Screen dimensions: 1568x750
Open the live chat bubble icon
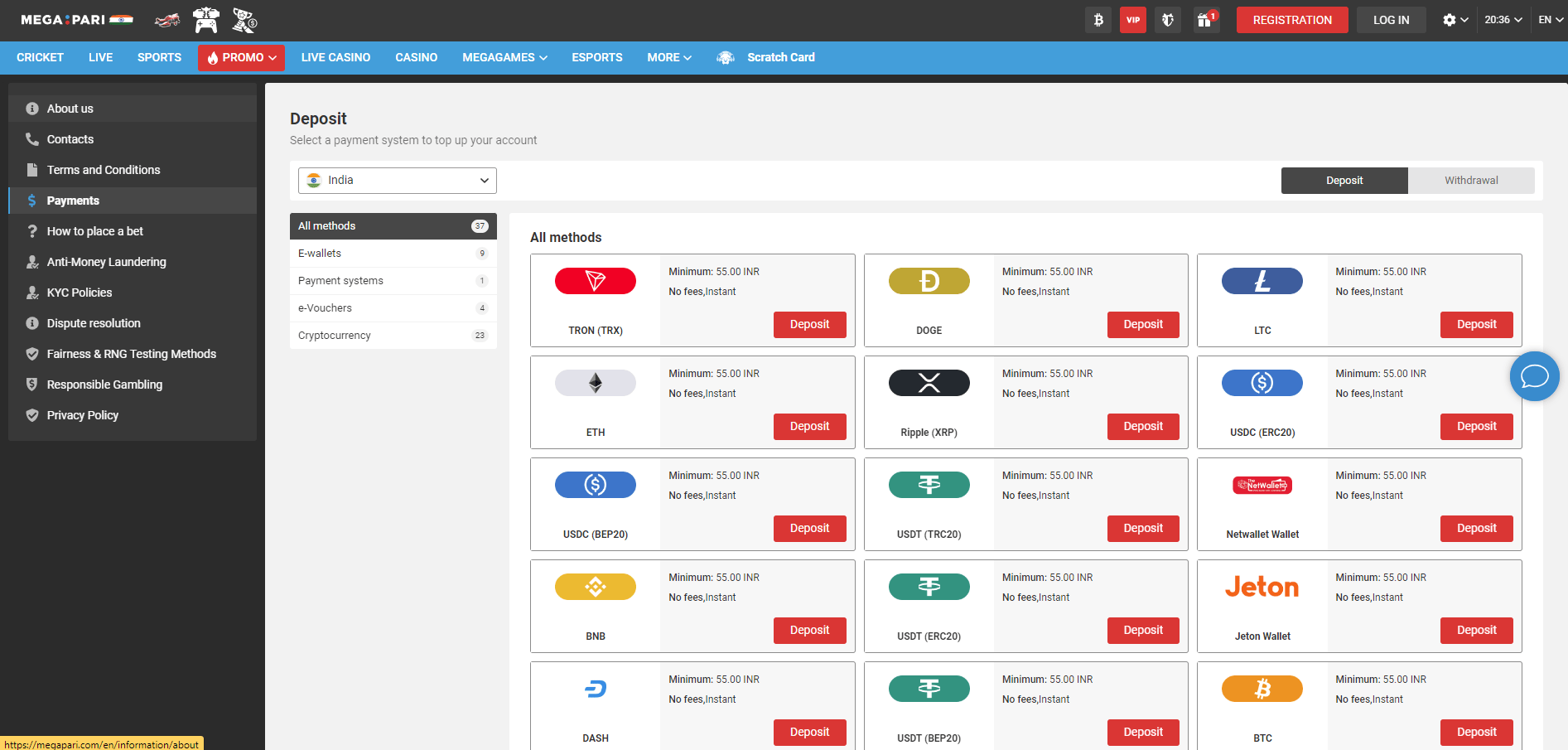(x=1535, y=376)
